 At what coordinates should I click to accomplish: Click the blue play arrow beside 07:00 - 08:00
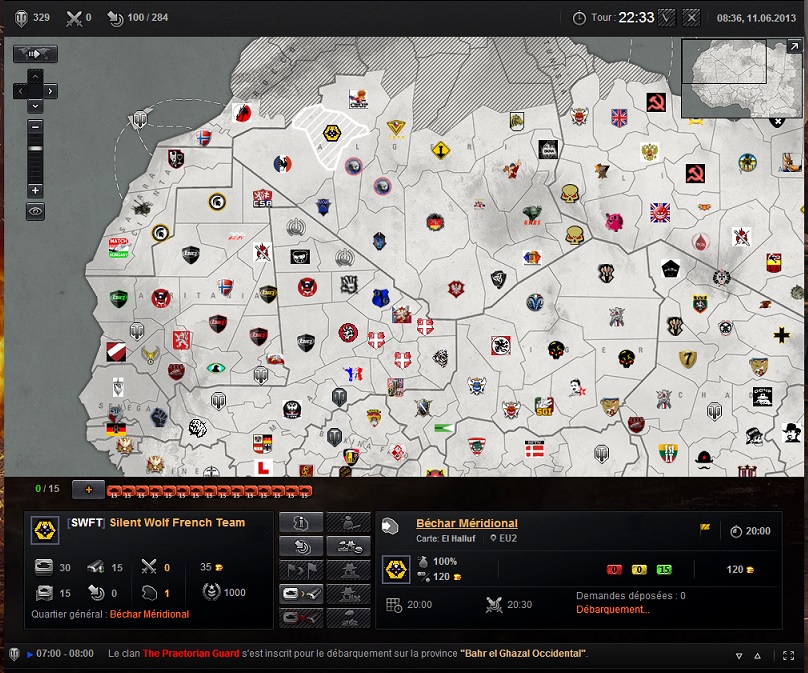click(x=30, y=654)
